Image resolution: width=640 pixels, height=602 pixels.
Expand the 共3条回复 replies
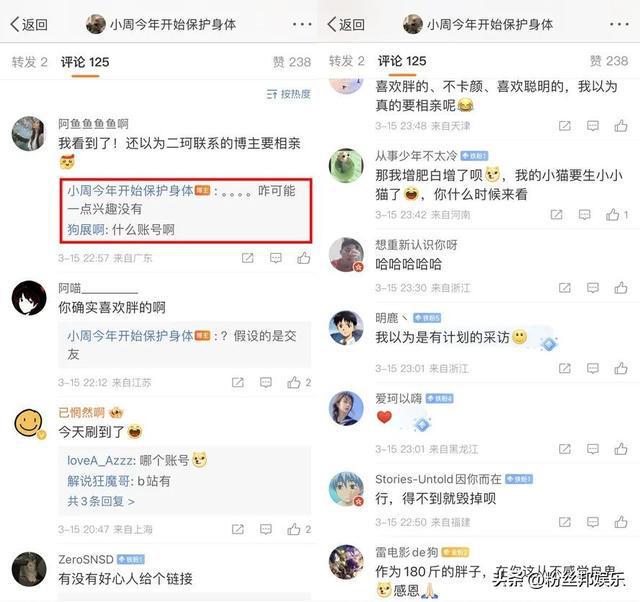101,501
